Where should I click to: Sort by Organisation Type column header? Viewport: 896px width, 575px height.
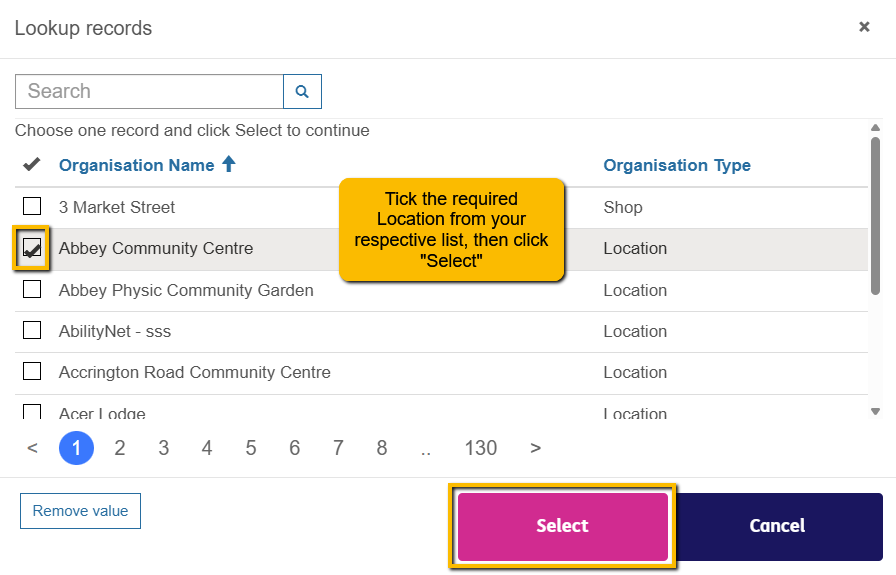[x=676, y=165]
